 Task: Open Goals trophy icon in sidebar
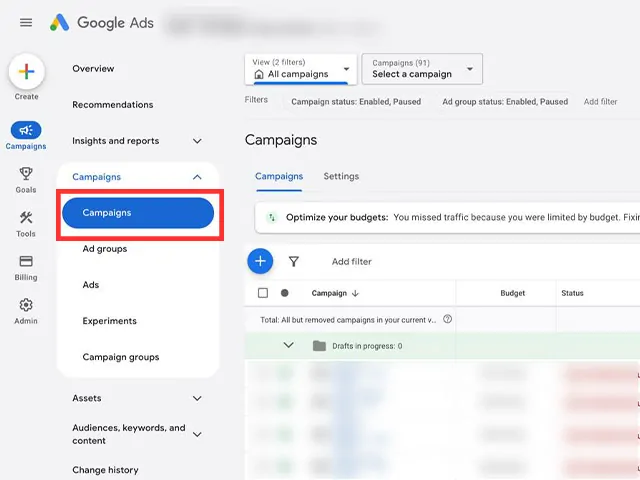26,174
